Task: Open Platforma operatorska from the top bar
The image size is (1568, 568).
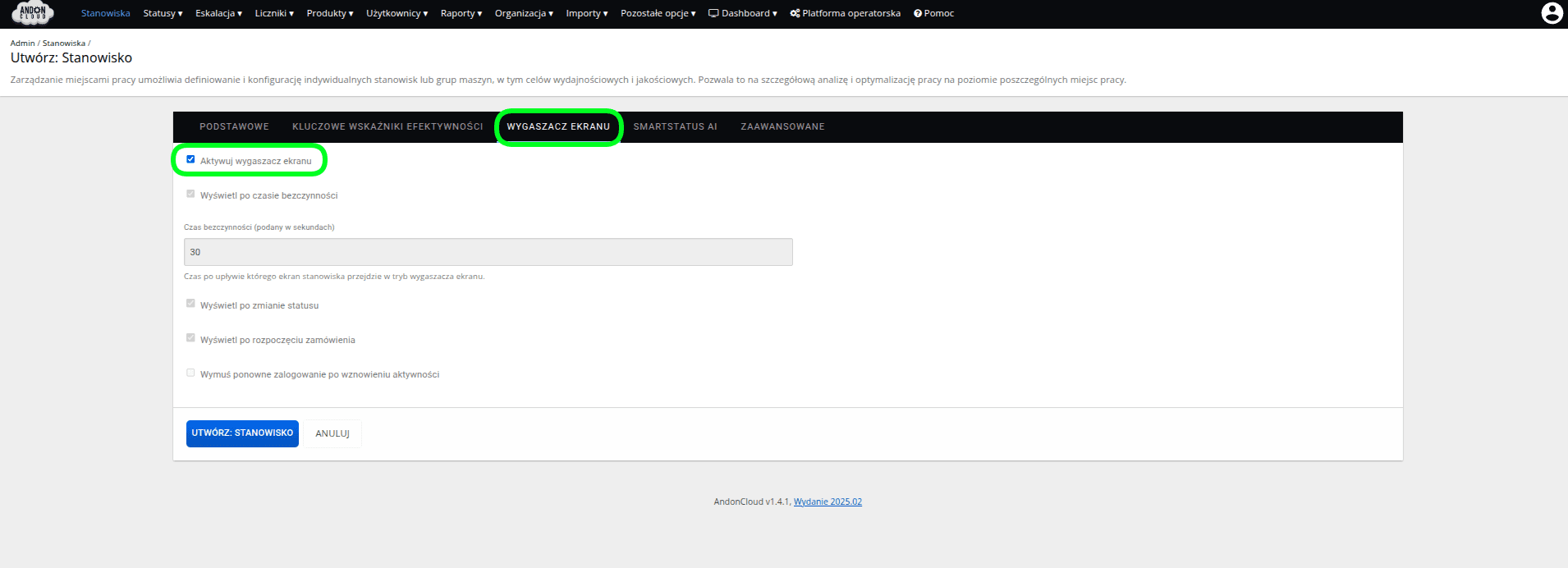Action: [845, 13]
